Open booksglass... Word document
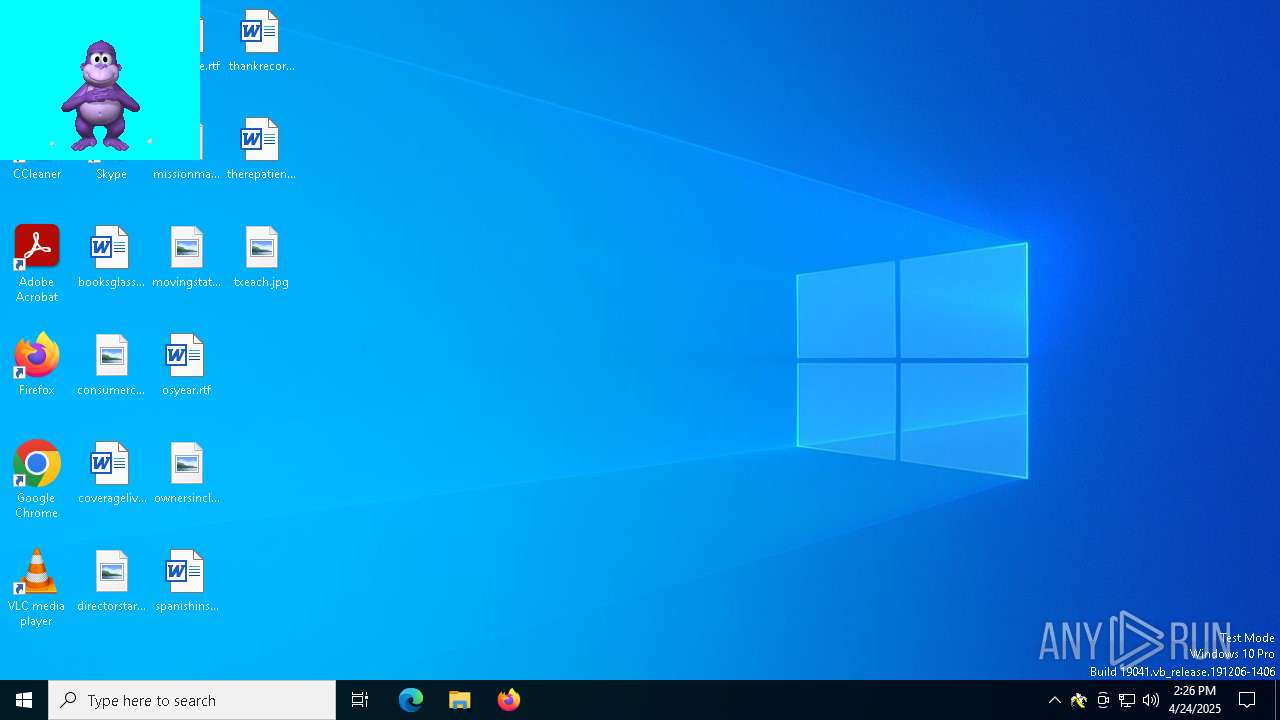 (111, 258)
